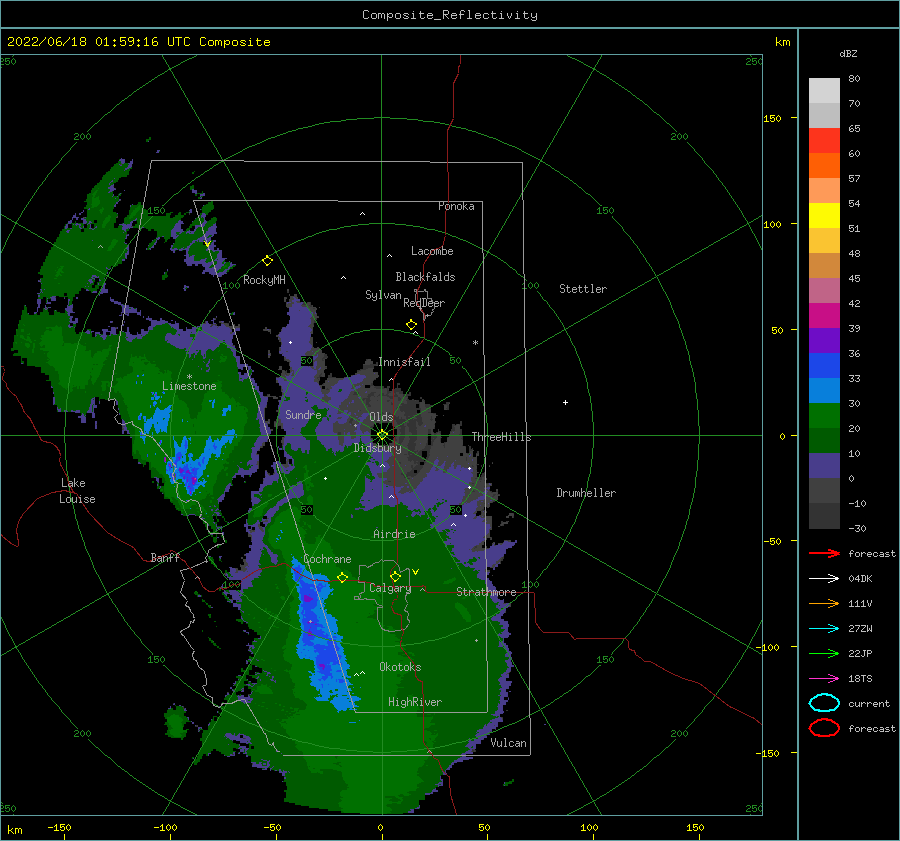Select the bright green 20-30 dBZ swatch
The image size is (900, 841).
pyautogui.click(x=824, y=416)
